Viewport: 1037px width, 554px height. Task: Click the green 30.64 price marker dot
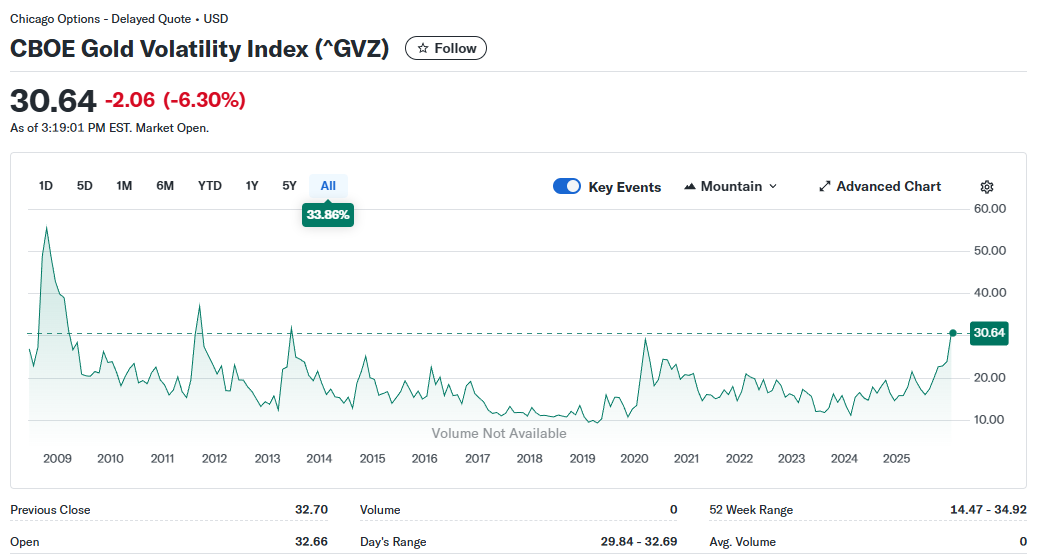click(x=953, y=333)
